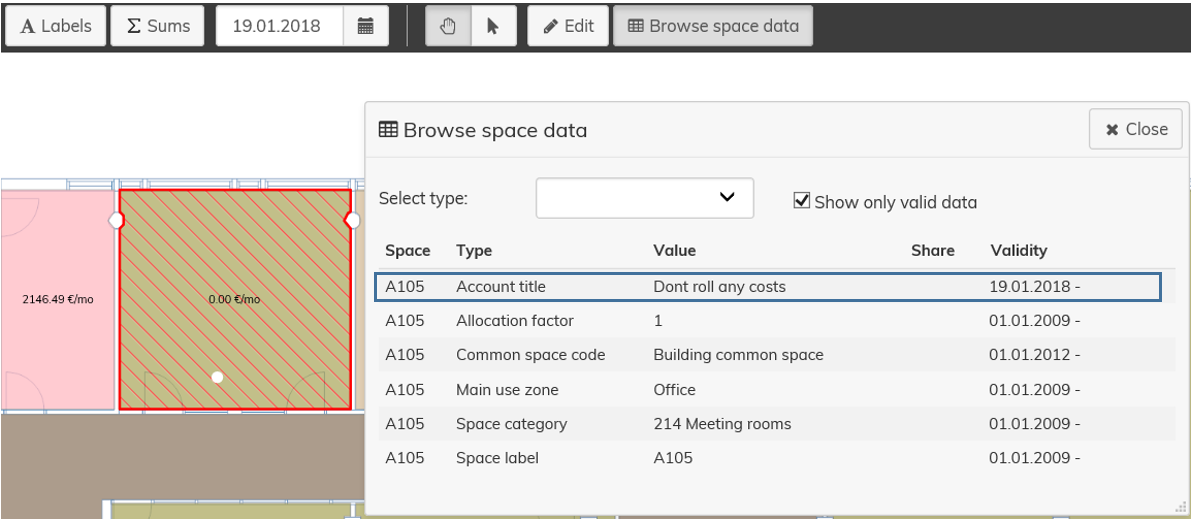Select the hand pan tool
Screen dimensions: 1192x524
pyautogui.click(x=448, y=26)
